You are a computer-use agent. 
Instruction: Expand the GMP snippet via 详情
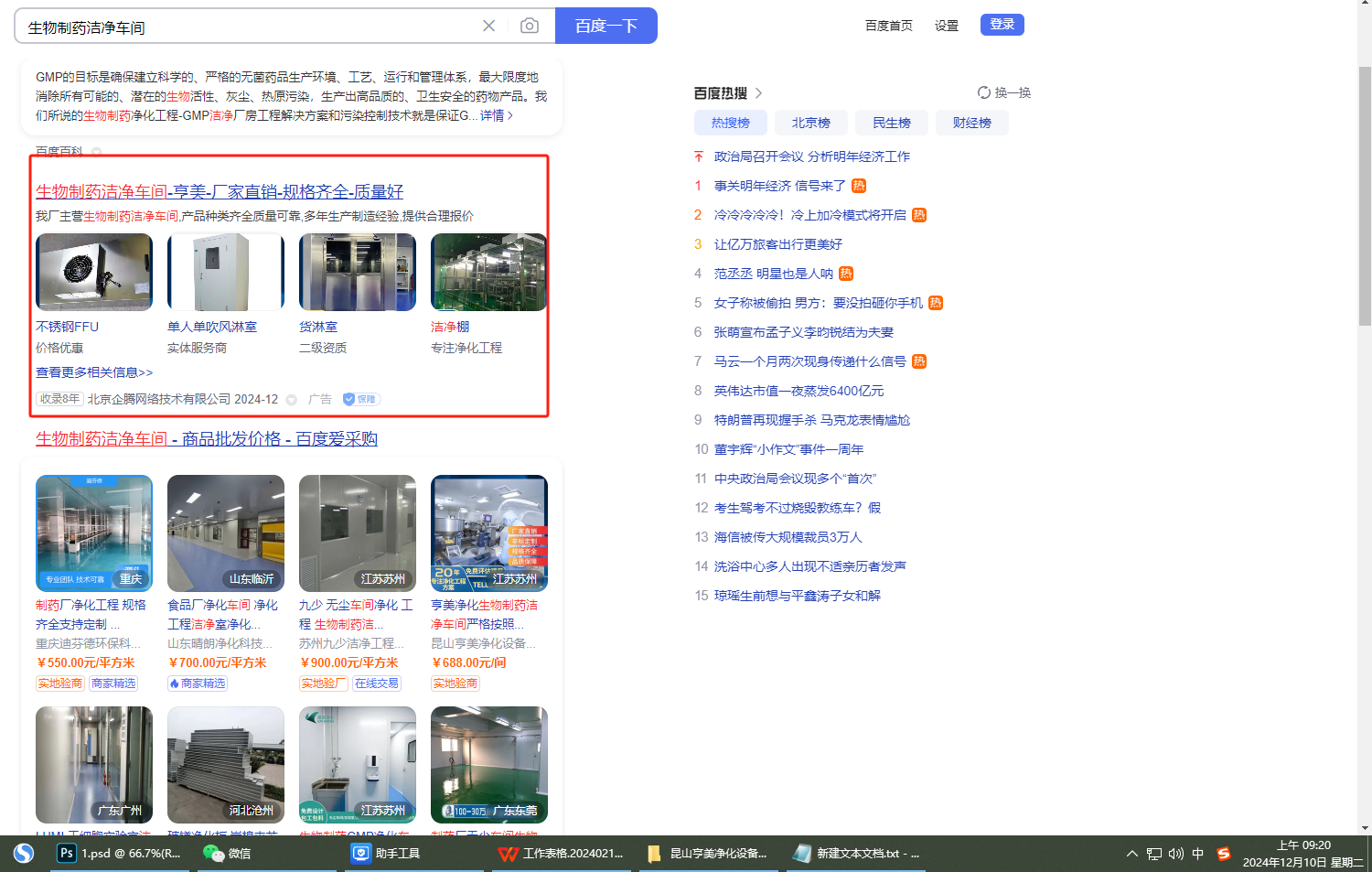click(497, 115)
